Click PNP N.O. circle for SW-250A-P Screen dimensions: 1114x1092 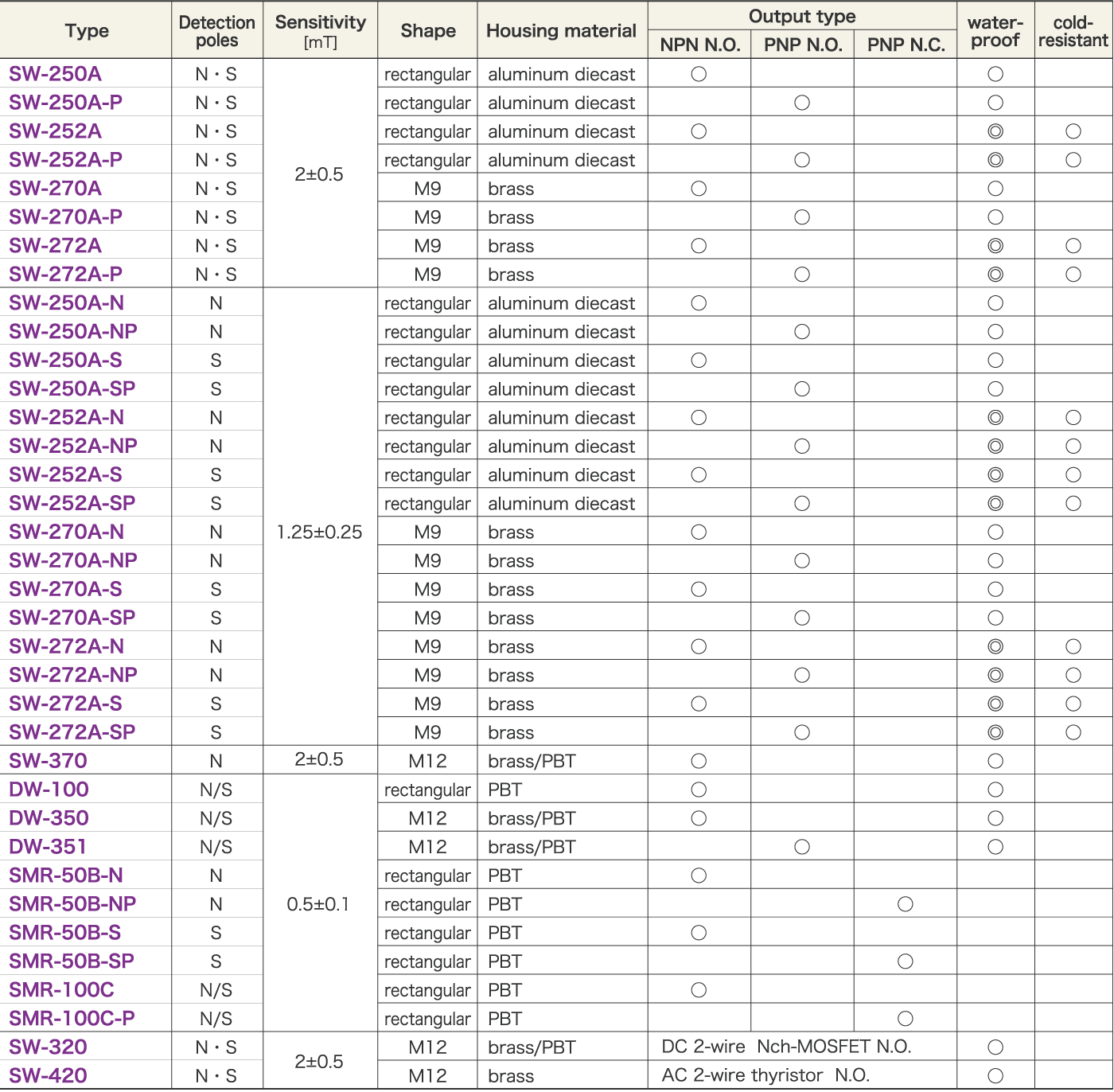click(x=802, y=103)
